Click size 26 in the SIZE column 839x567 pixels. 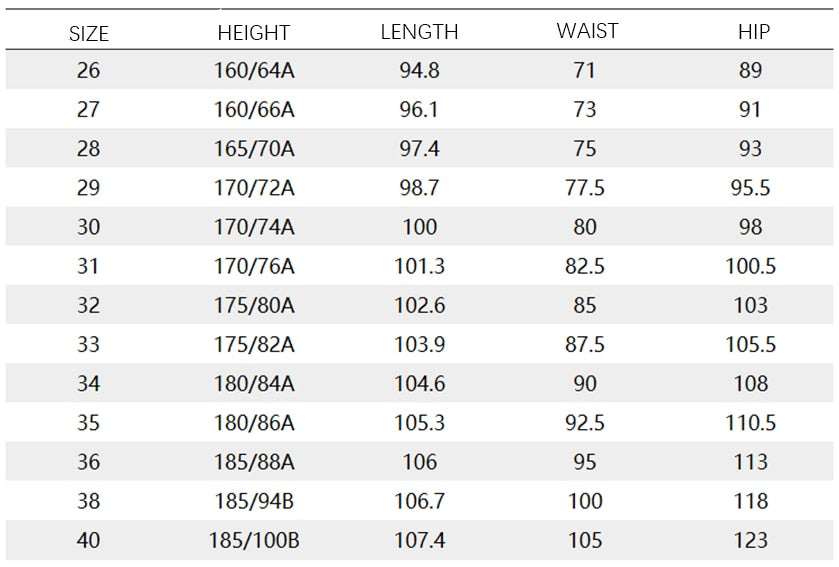tap(88, 71)
